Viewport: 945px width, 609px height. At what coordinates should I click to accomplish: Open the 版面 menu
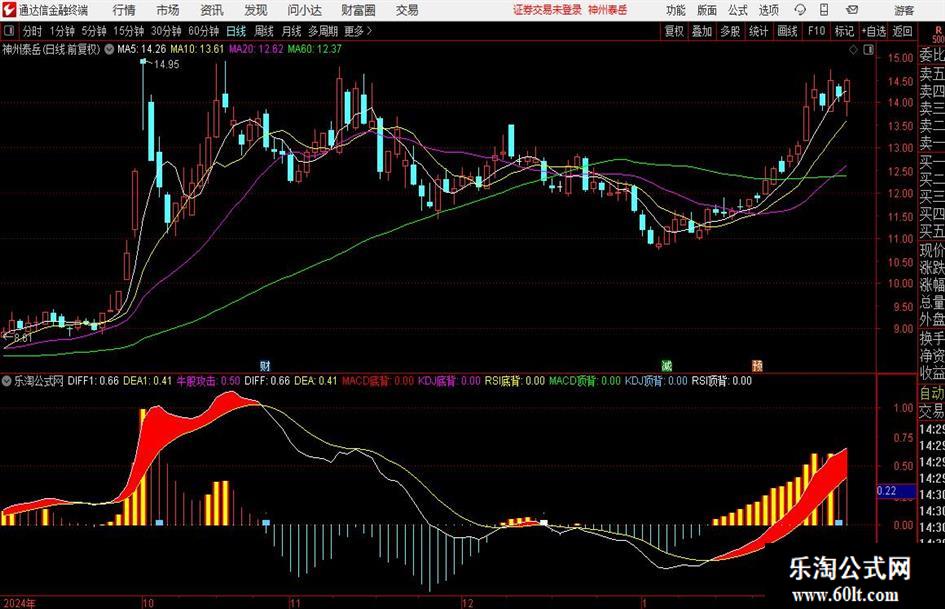click(x=707, y=10)
